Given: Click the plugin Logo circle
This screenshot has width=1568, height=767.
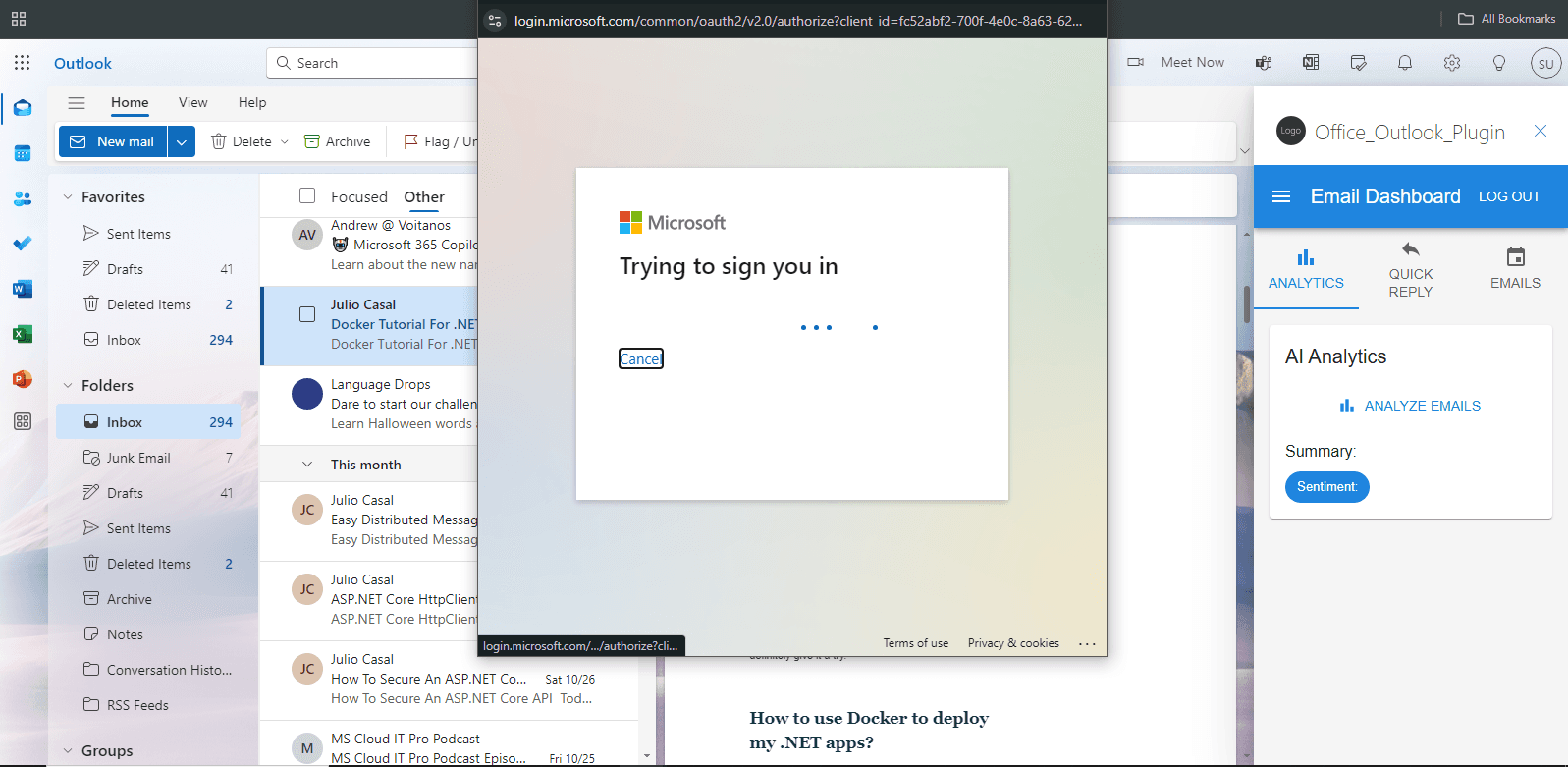Looking at the screenshot, I should pyautogui.click(x=1291, y=131).
